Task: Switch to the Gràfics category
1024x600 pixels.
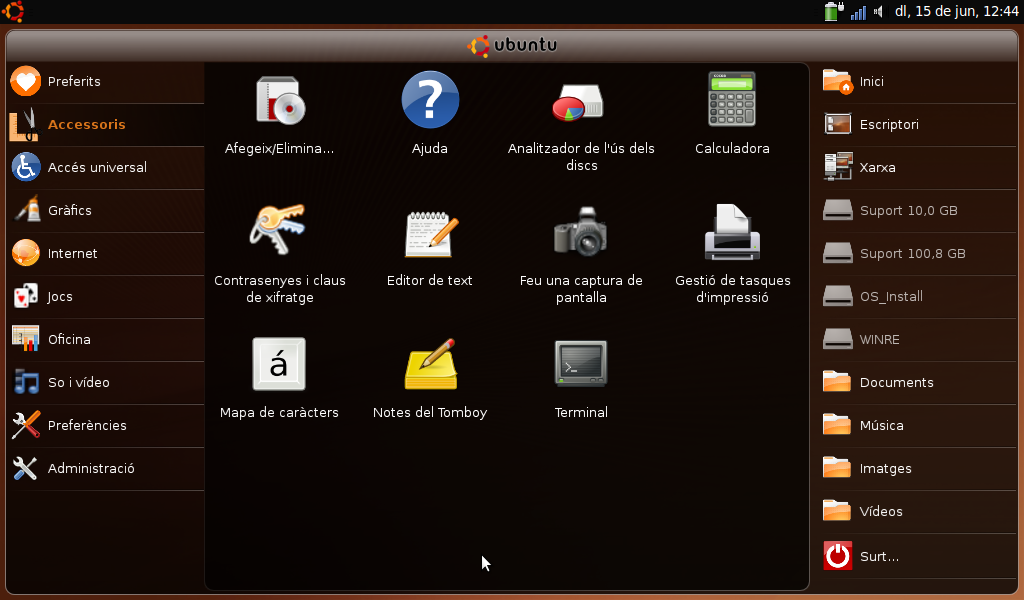Action: tap(106, 211)
